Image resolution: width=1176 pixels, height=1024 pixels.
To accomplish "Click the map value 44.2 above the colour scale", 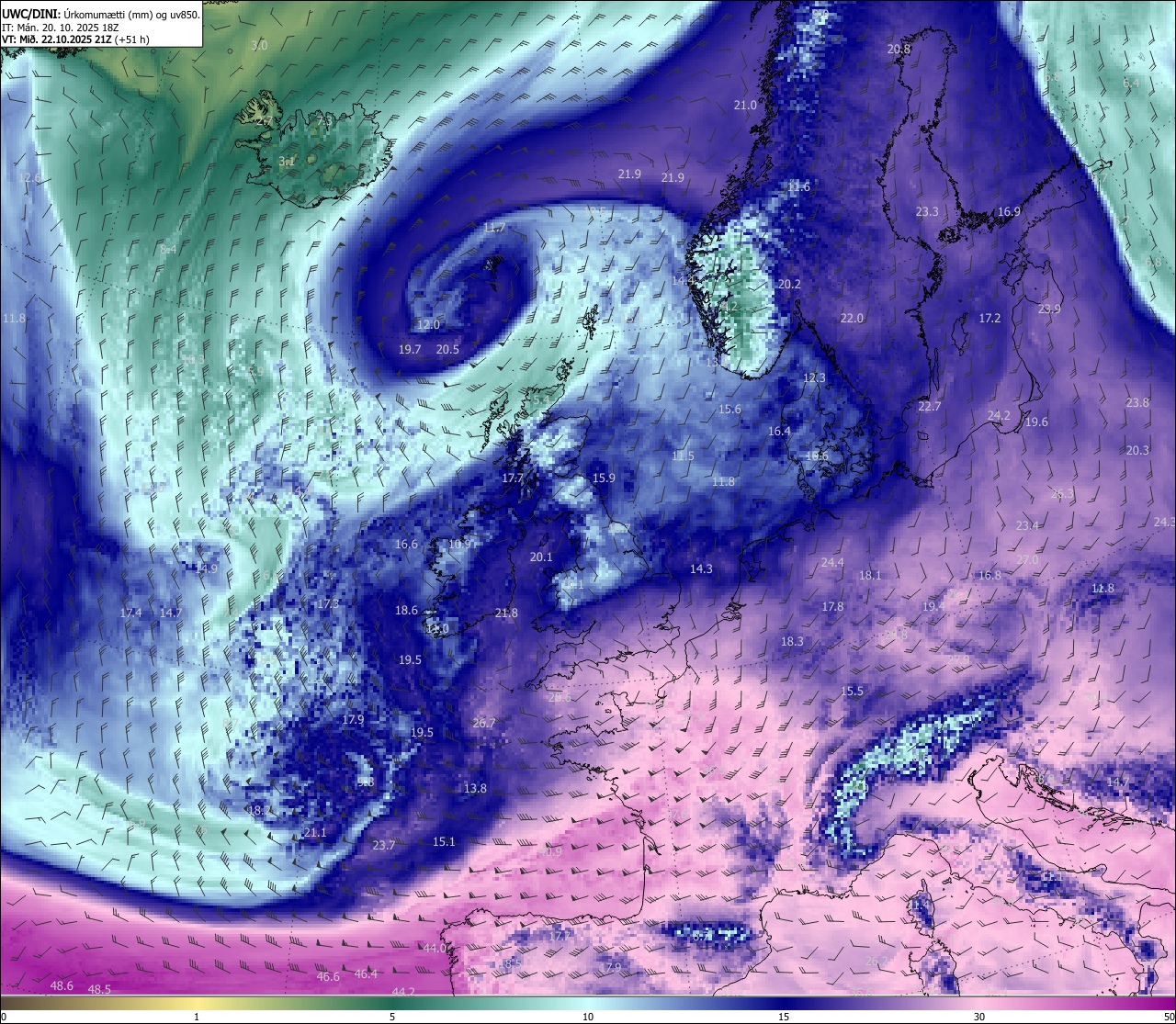I will [403, 992].
